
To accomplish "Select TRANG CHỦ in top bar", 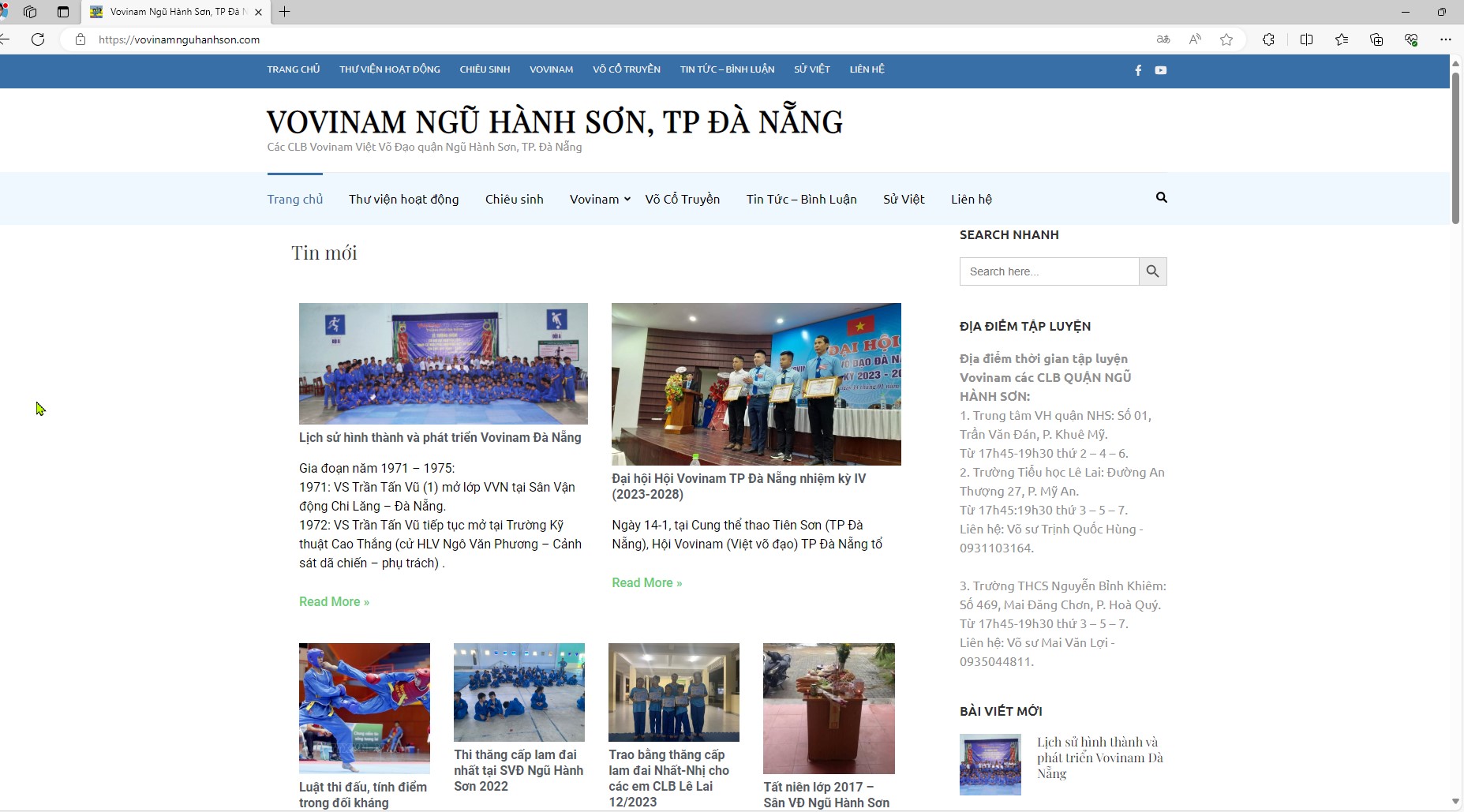I will (x=294, y=69).
